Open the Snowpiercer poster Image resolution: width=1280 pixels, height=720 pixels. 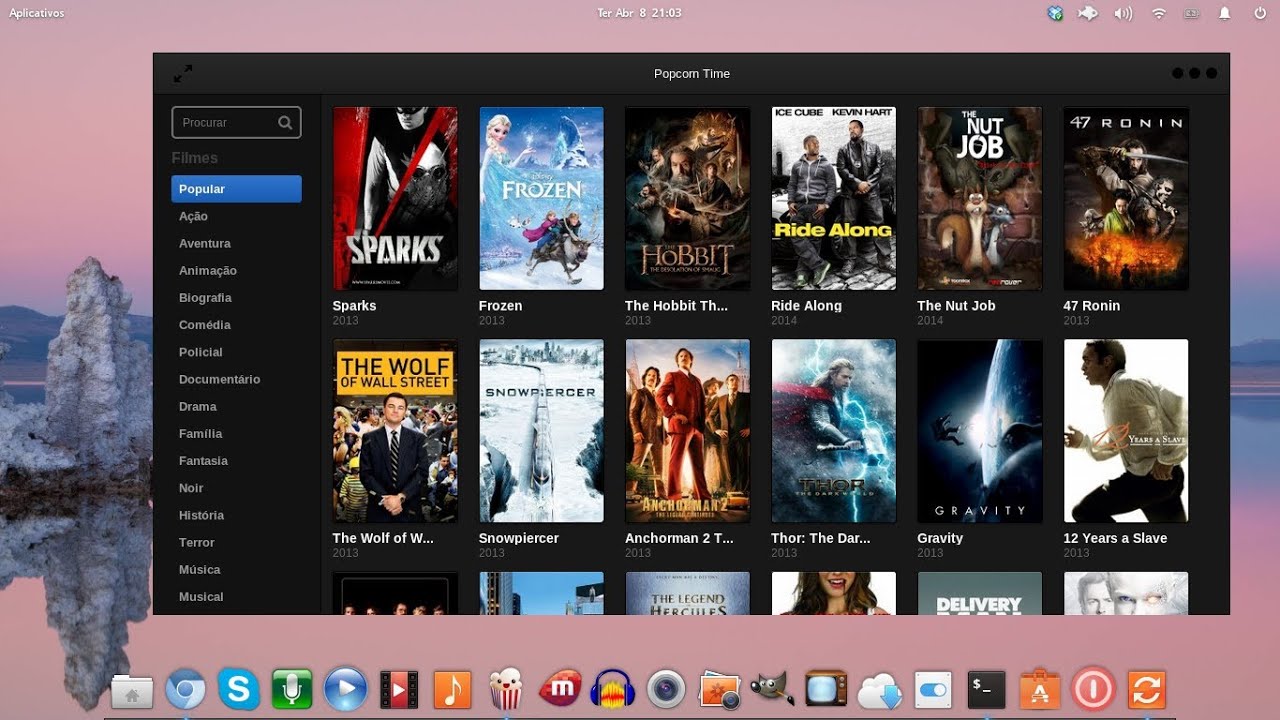click(541, 430)
